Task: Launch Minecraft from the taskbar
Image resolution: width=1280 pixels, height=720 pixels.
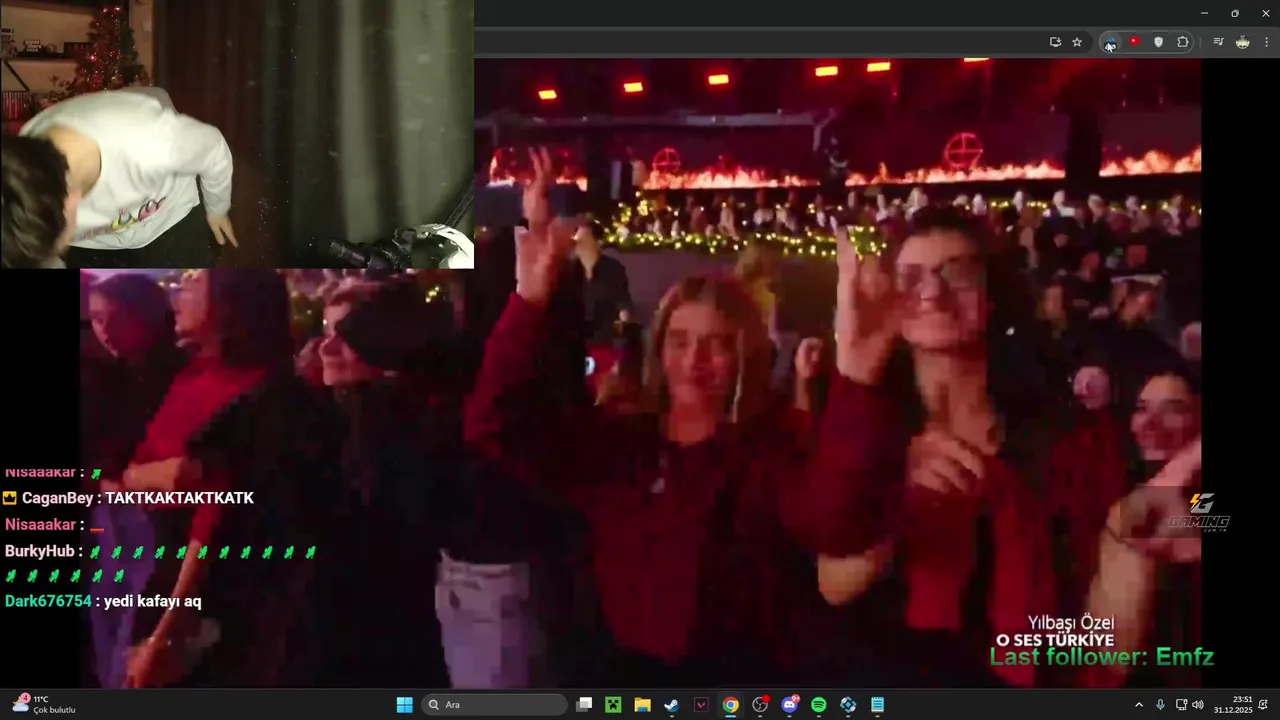Action: 613,705
